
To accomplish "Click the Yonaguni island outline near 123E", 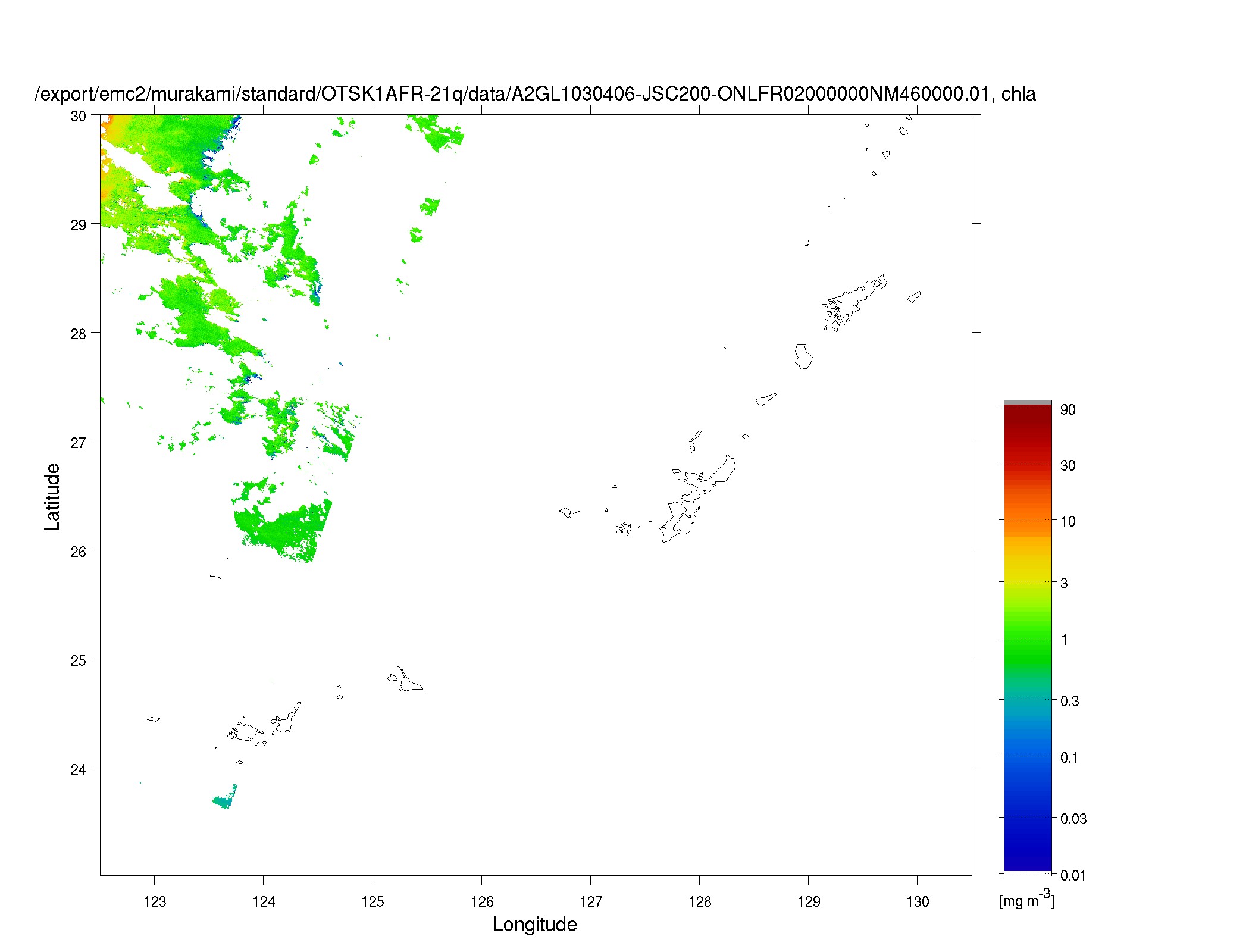I will point(154,719).
